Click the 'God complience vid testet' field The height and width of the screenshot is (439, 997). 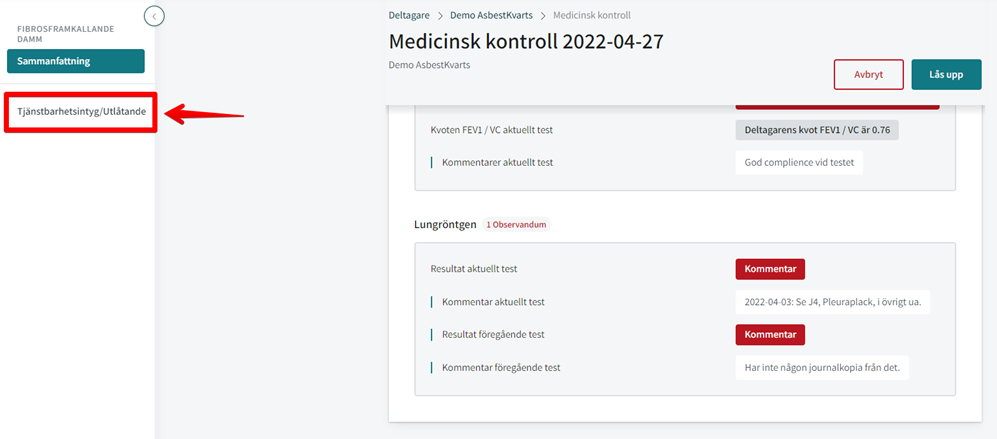point(799,162)
